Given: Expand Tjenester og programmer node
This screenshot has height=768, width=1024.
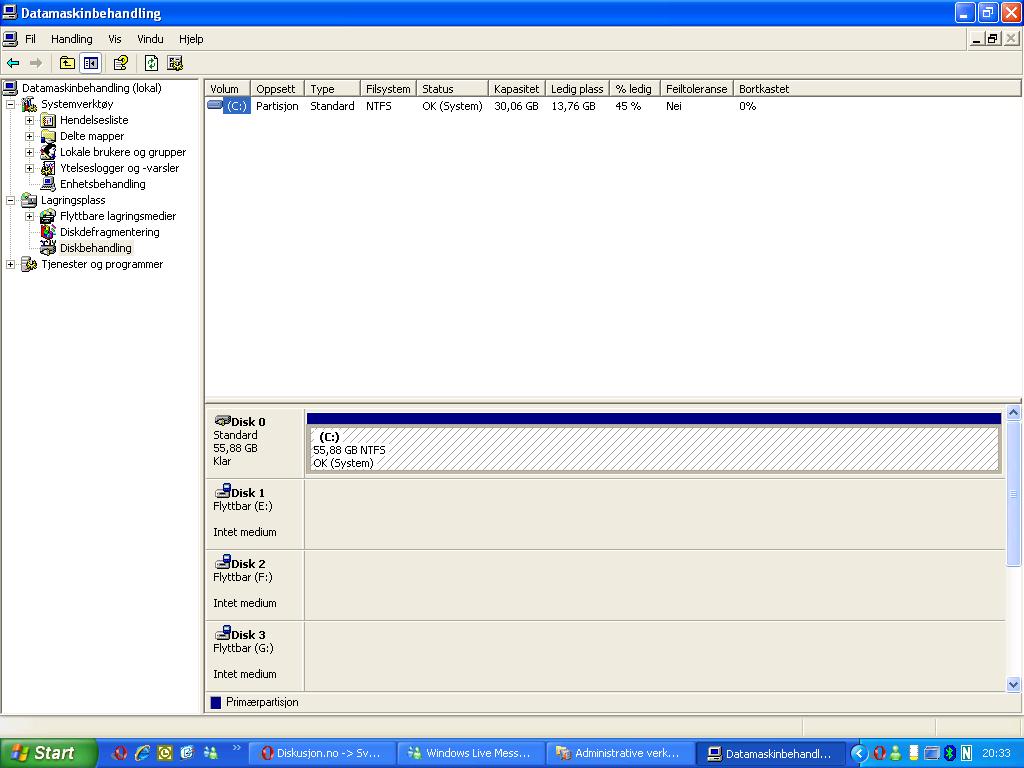Looking at the screenshot, I should (x=10, y=264).
